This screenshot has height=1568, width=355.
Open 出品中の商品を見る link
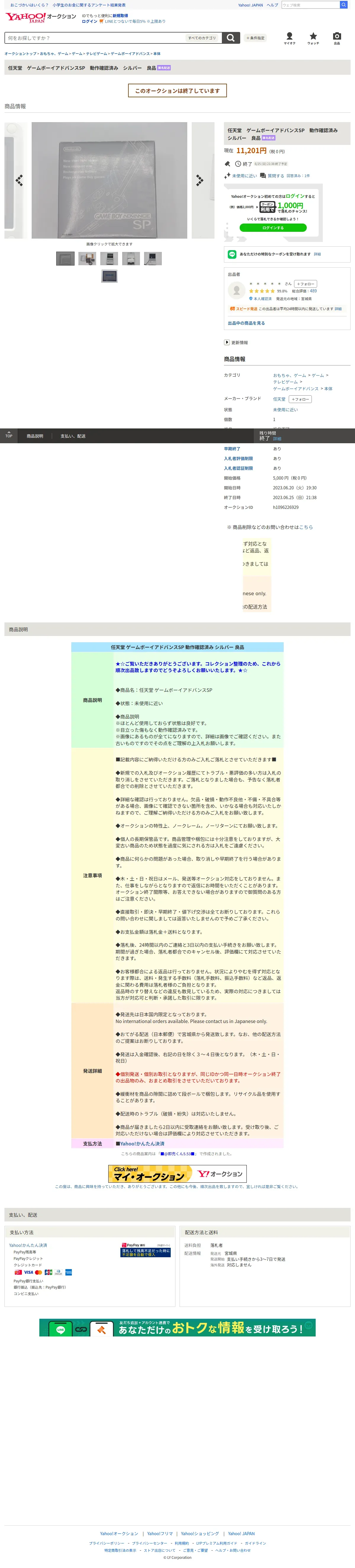[x=246, y=323]
